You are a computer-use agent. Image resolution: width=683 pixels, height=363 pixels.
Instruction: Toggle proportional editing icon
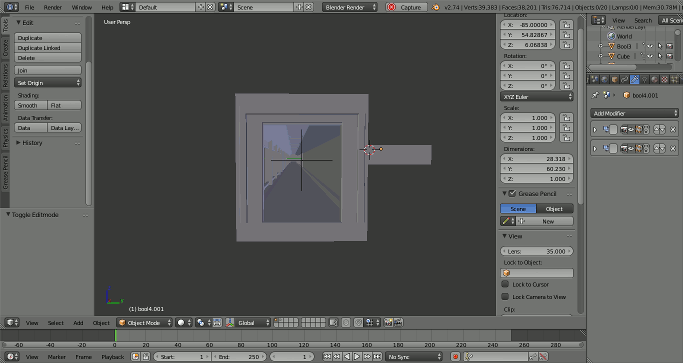[x=345, y=323]
